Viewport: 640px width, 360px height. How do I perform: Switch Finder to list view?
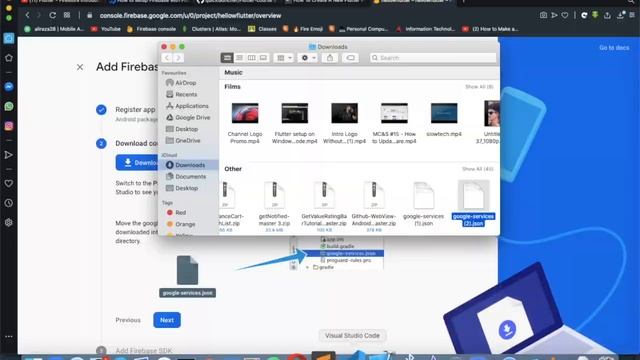tap(239, 58)
